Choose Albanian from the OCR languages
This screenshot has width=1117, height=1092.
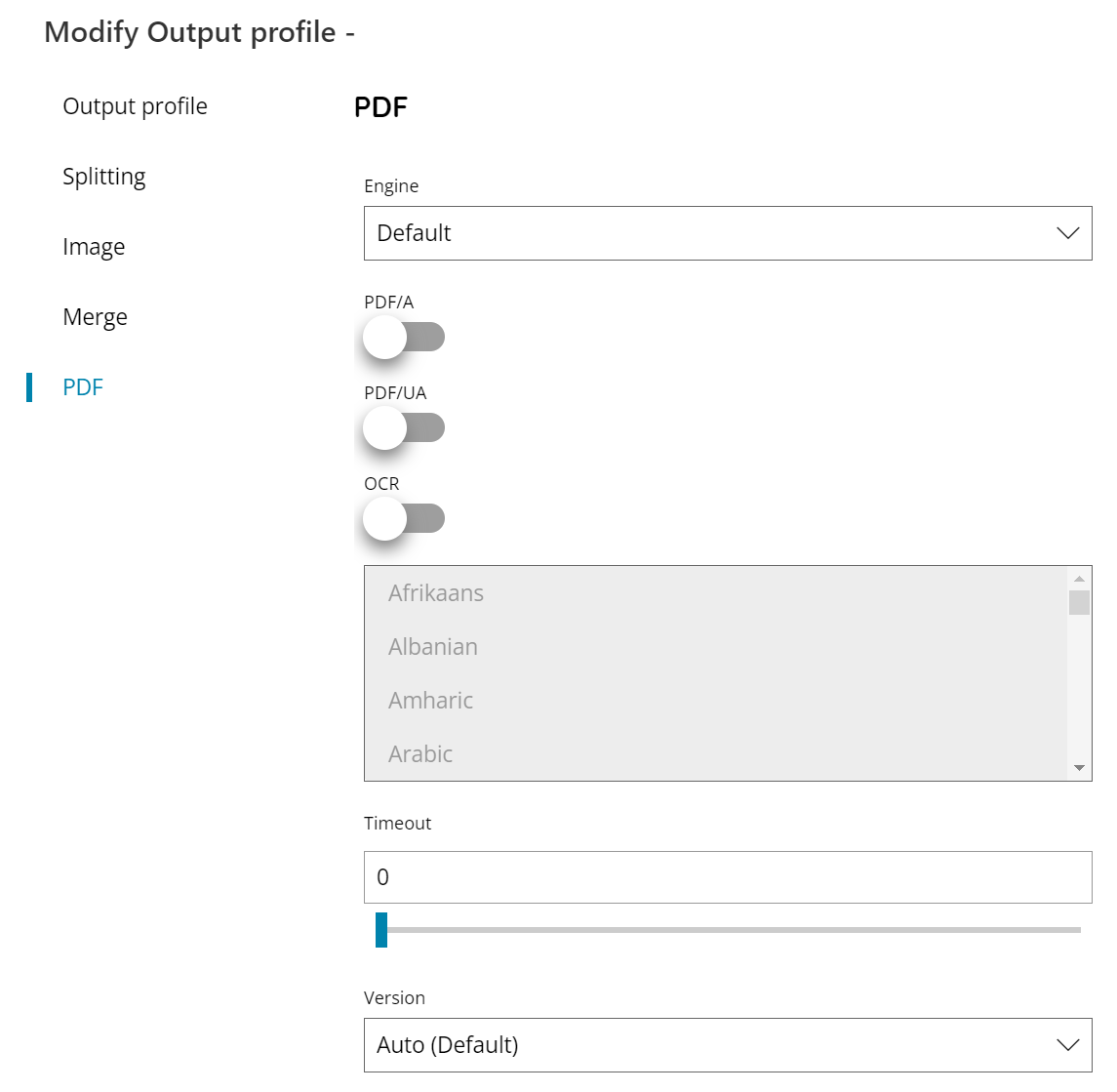(x=433, y=646)
